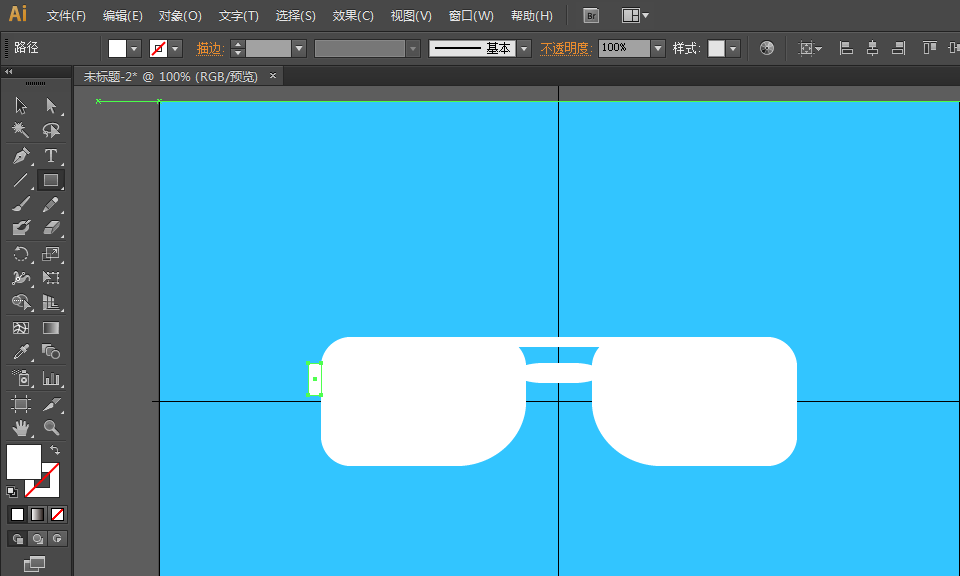Click the 描边 stroke panel link
960x576 pixels.
209,48
